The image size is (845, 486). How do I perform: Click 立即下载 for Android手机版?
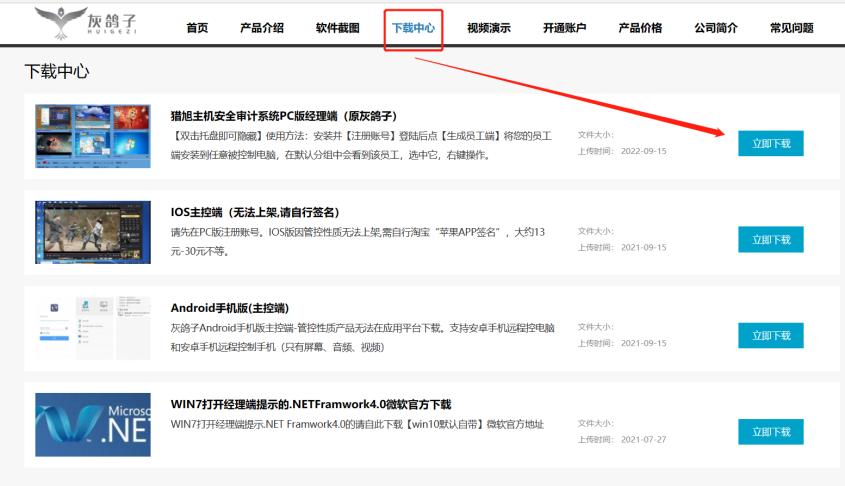[x=770, y=336]
